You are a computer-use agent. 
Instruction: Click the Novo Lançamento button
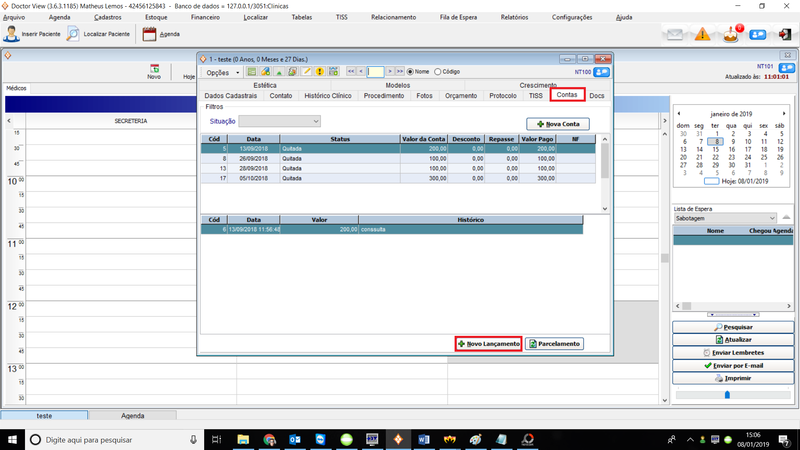(488, 343)
